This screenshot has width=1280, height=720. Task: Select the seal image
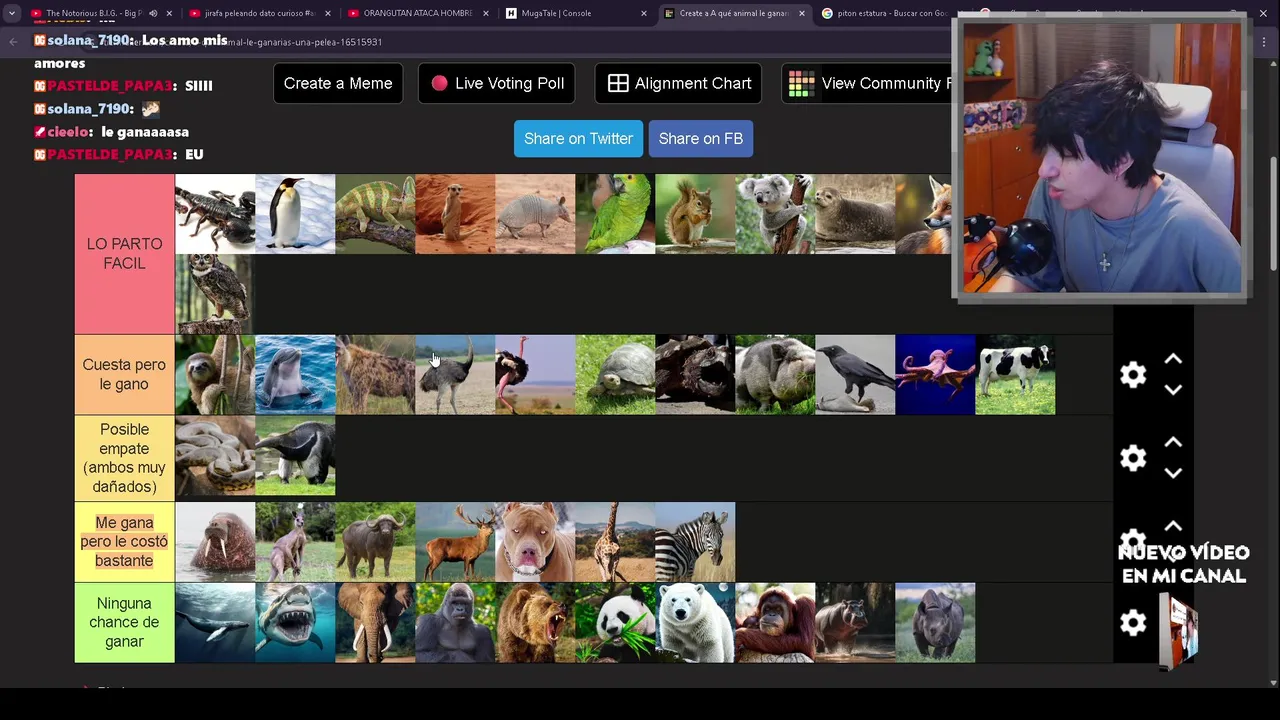click(x=855, y=214)
